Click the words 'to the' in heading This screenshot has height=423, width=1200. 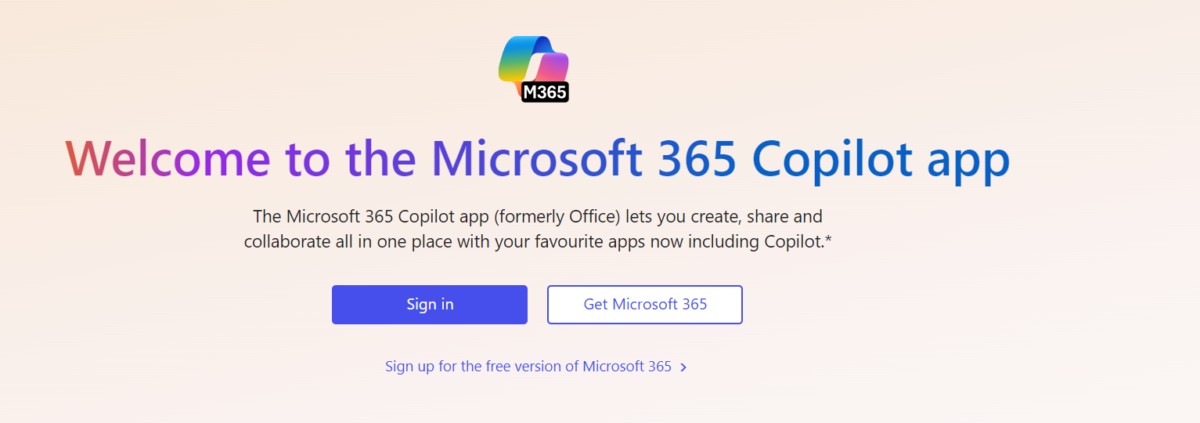coord(351,160)
